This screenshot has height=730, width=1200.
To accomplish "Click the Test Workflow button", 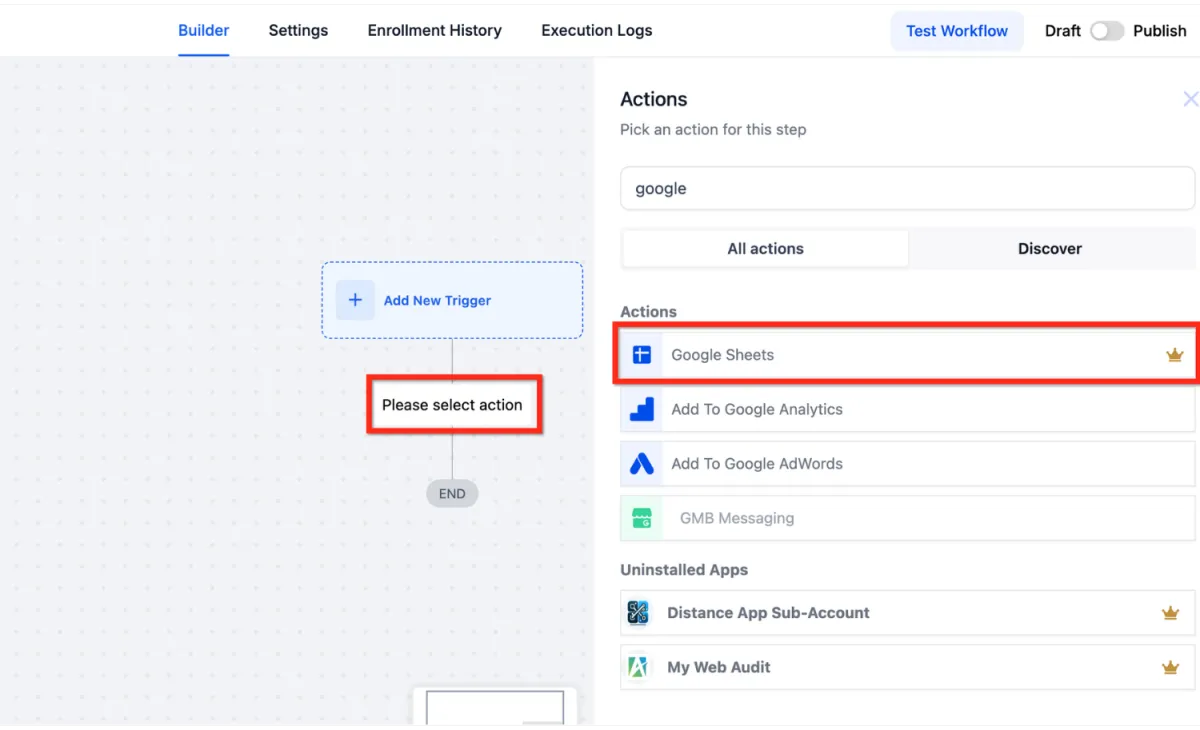I will [957, 31].
